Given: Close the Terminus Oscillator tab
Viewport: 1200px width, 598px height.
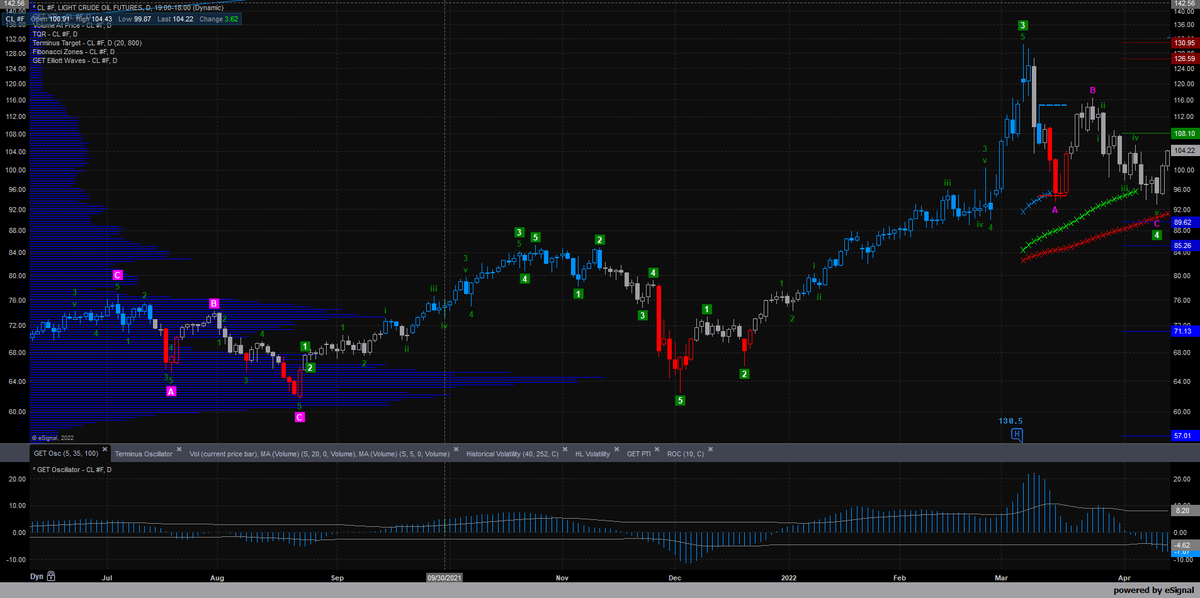Looking at the screenshot, I should (x=179, y=450).
